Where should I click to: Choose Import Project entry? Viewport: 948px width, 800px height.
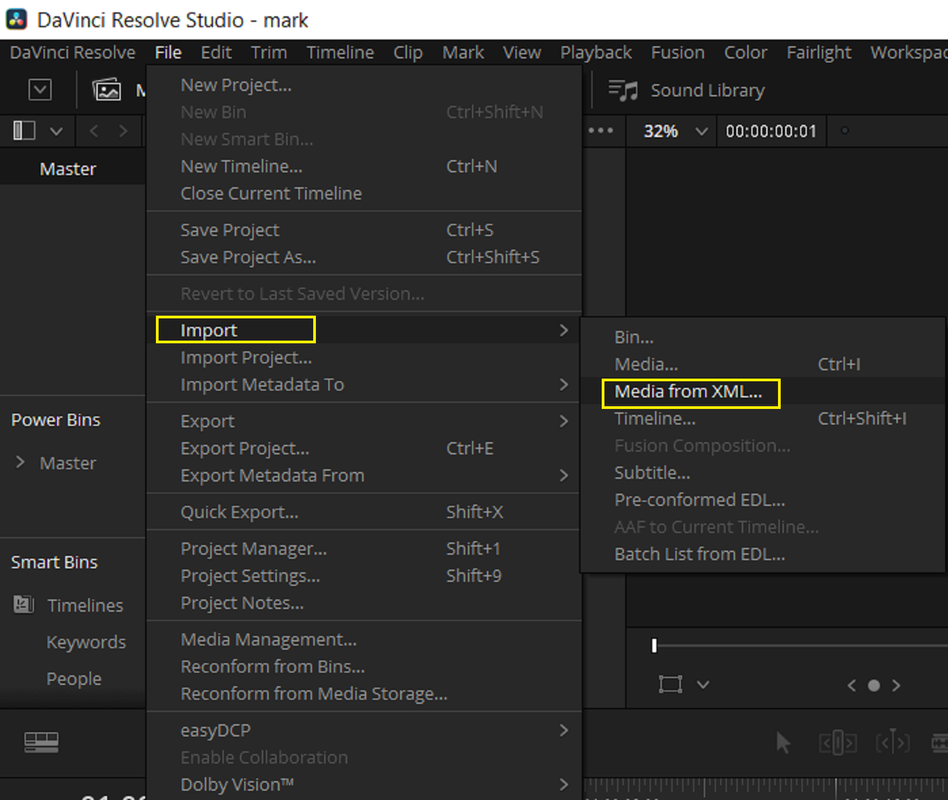(x=364, y=357)
